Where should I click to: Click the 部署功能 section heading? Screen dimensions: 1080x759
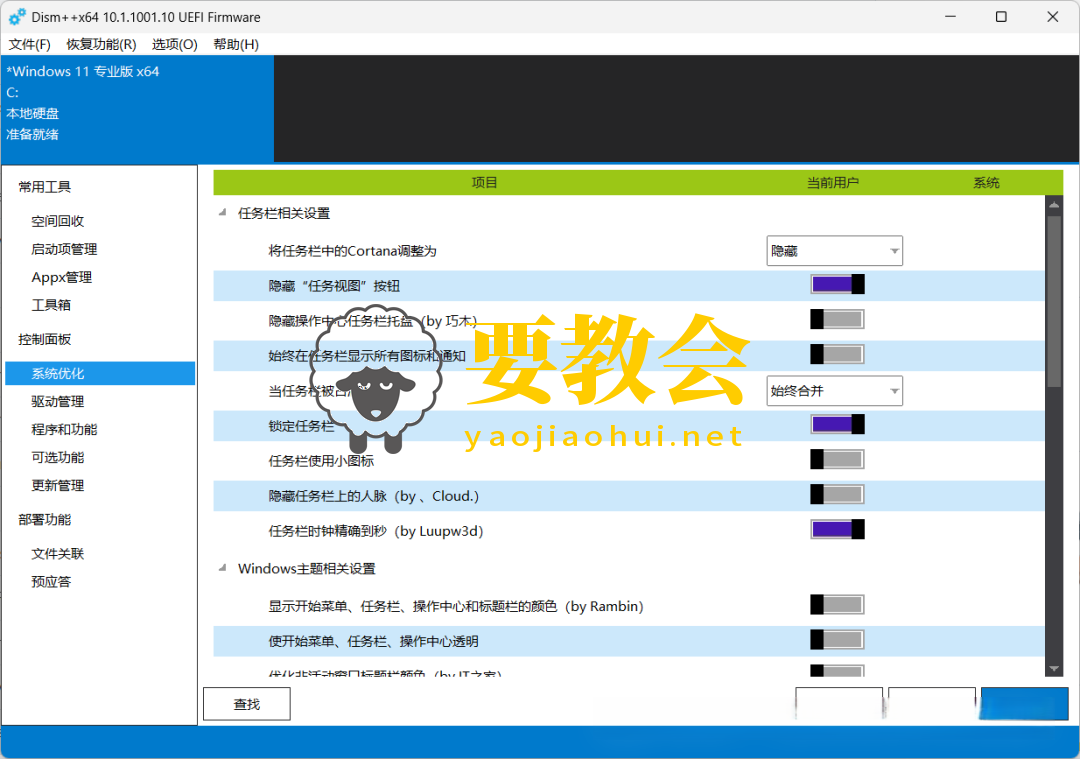click(x=44, y=519)
